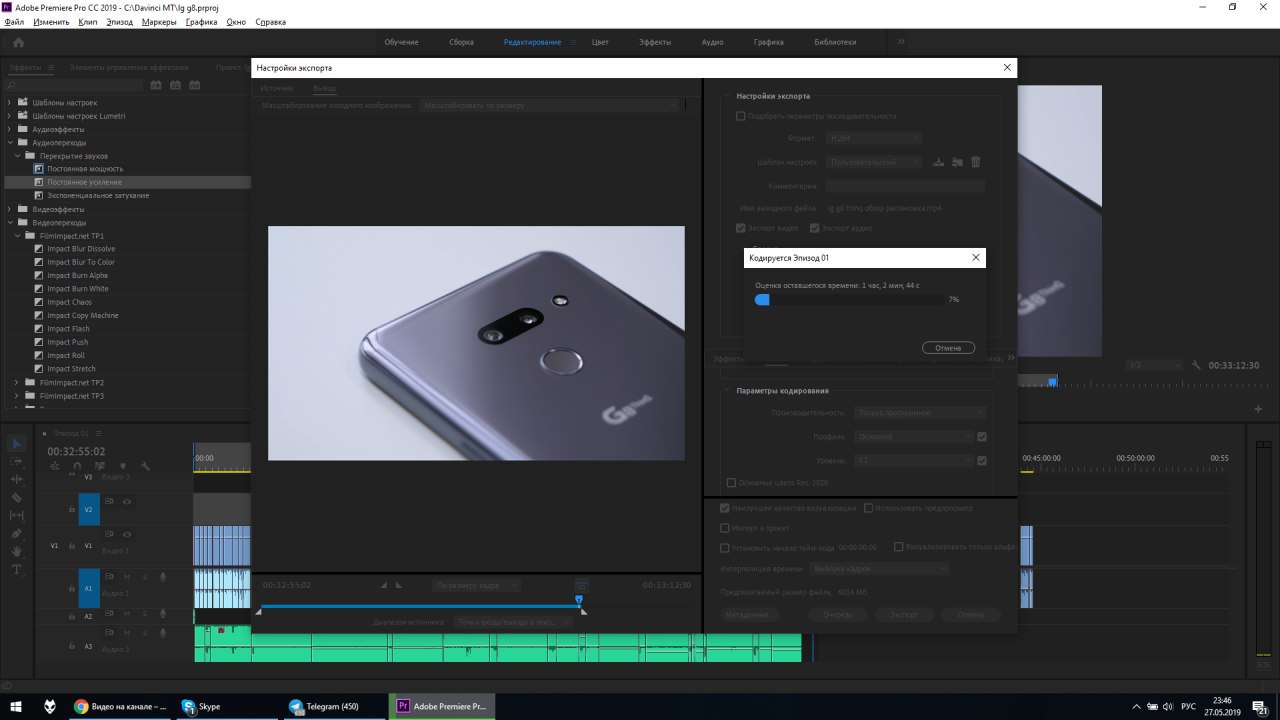1280x720 pixels.
Task: Select the Selection arrow tool
Action: coord(16,444)
